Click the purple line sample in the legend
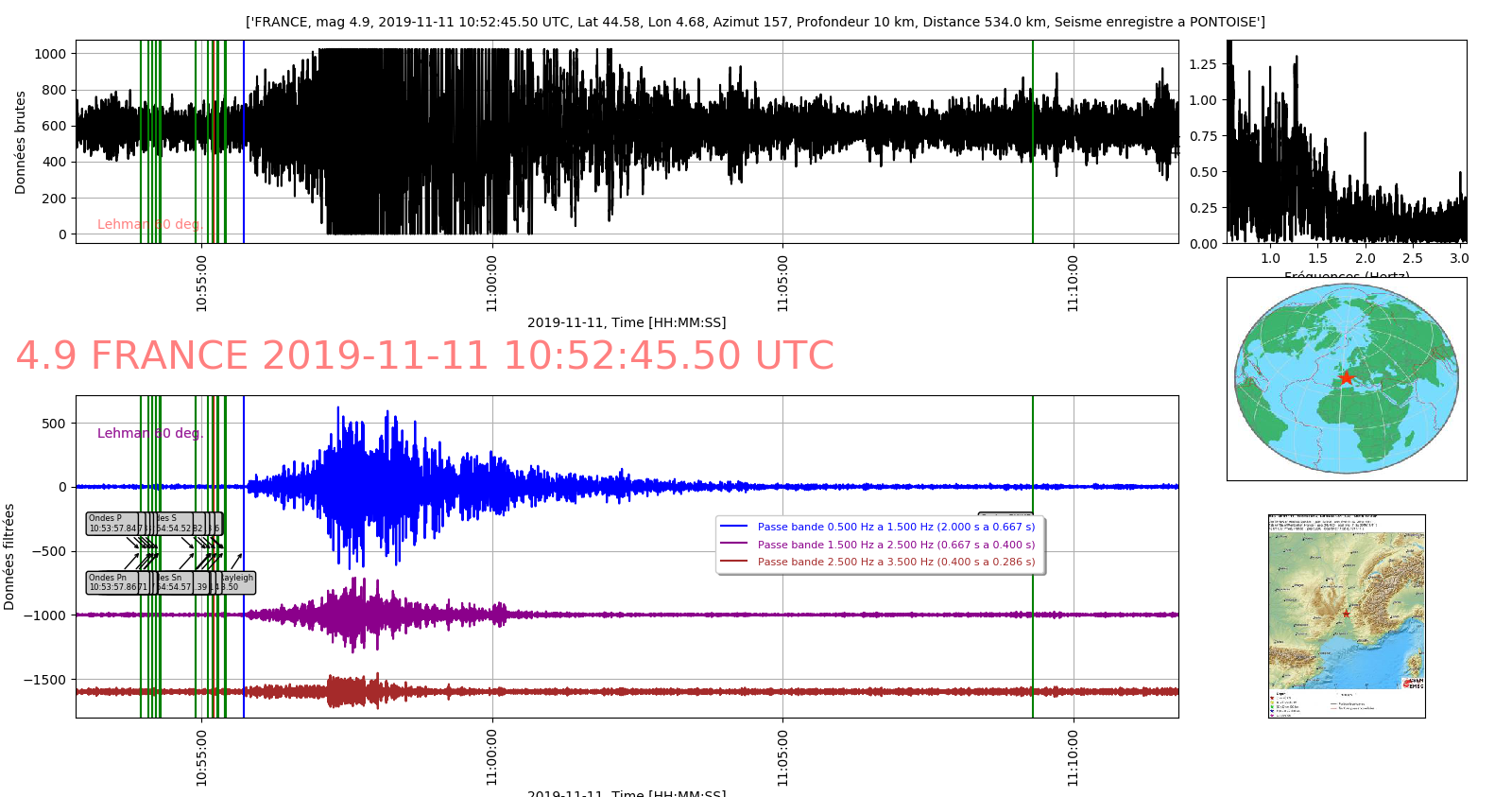 [x=733, y=545]
